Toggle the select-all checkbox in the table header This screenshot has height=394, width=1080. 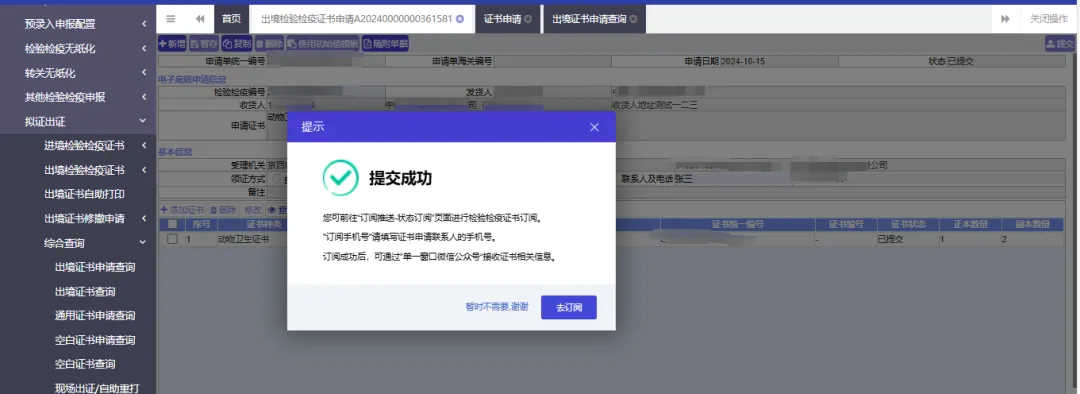tap(172, 225)
